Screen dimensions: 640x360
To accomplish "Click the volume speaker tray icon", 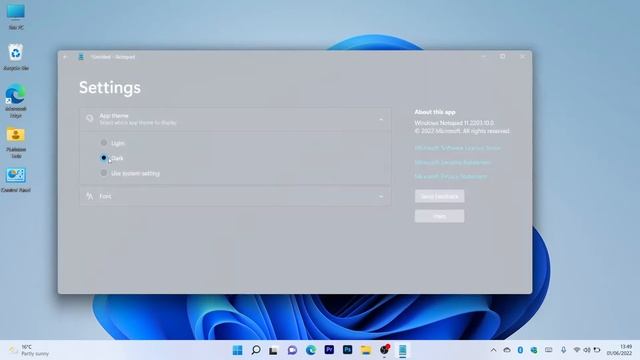I will (x=587, y=350).
